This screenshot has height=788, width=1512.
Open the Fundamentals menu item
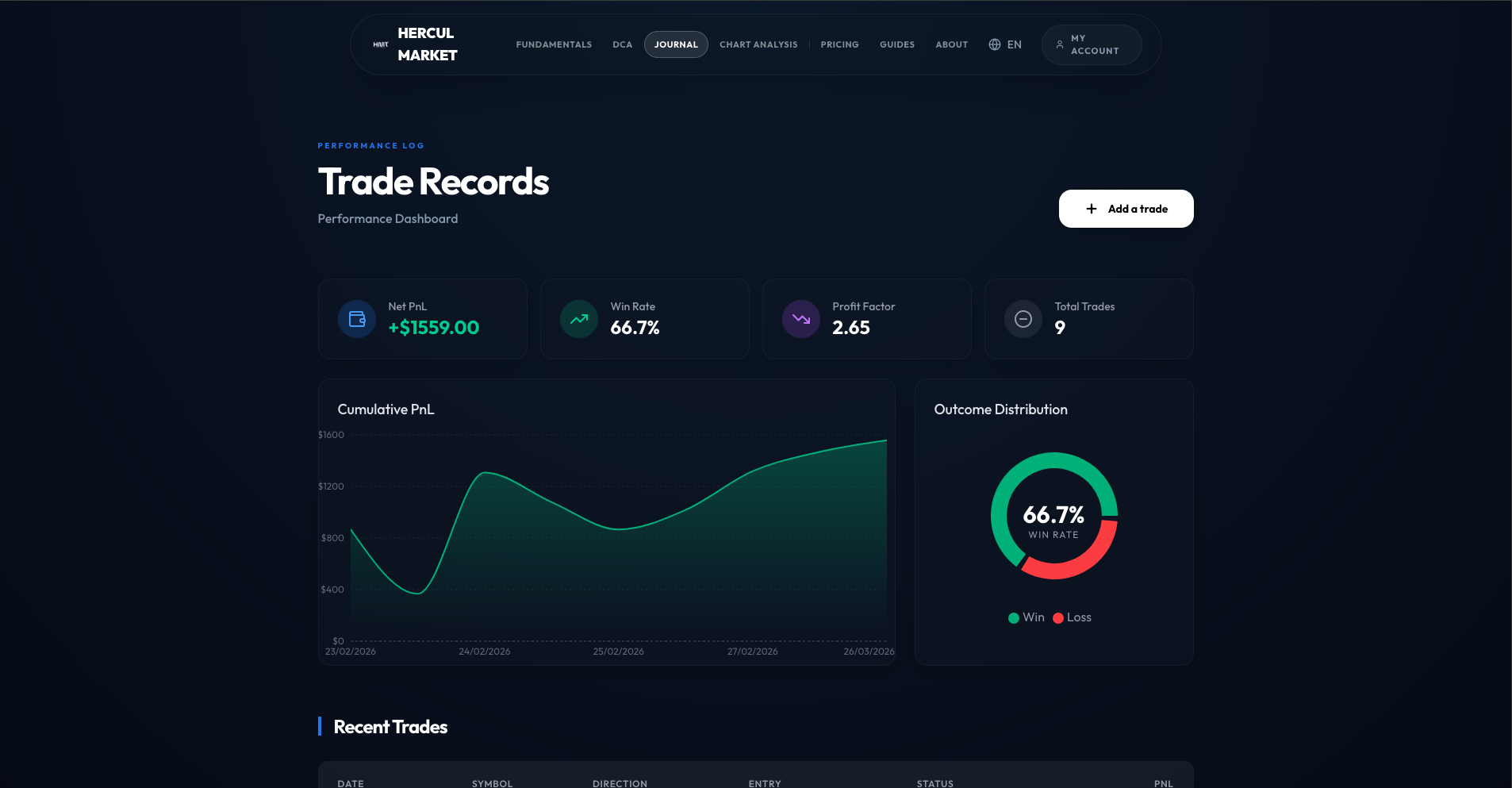(x=554, y=44)
